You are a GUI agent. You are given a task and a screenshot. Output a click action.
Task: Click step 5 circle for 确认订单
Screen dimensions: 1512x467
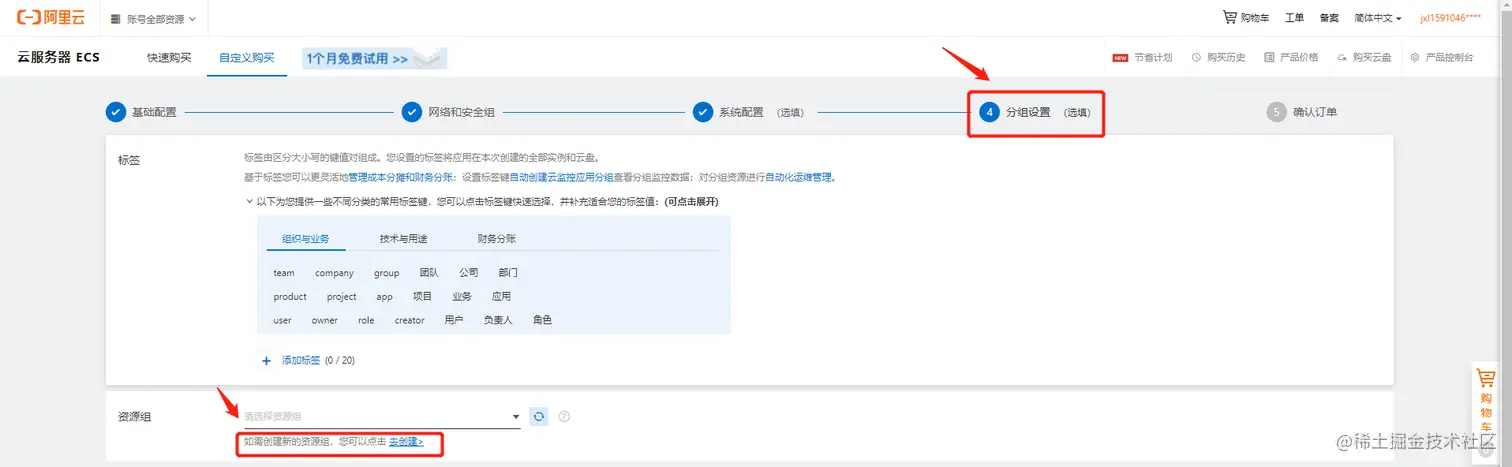(1276, 112)
